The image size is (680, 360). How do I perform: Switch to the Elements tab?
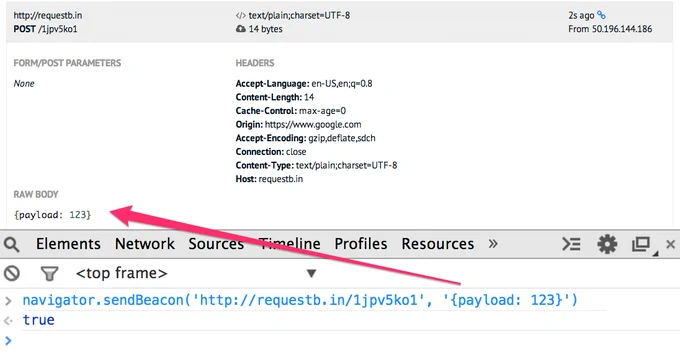tap(68, 244)
